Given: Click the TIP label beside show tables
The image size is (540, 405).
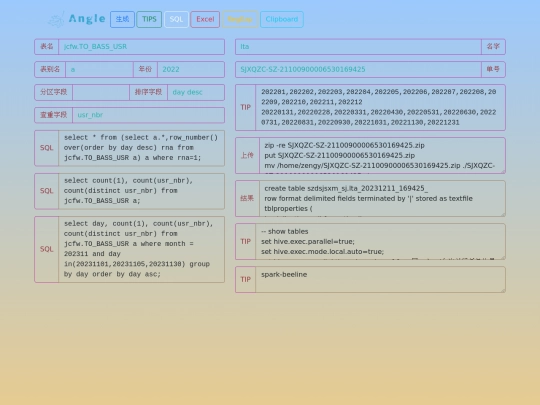Looking at the screenshot, I should click(x=246, y=241).
